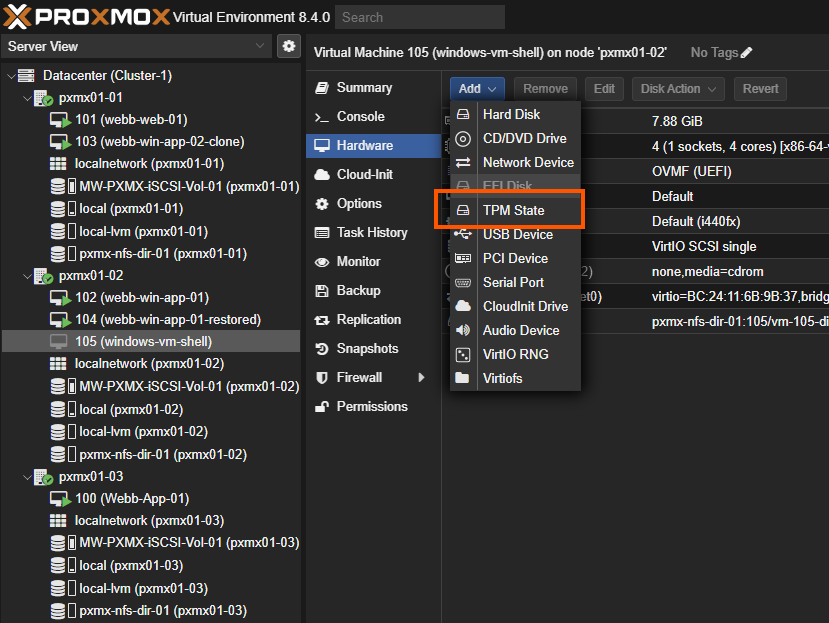Viewport: 829px width, 623px height.
Task: Expand the Firewall submenu arrow
Action: pyautogui.click(x=421, y=378)
